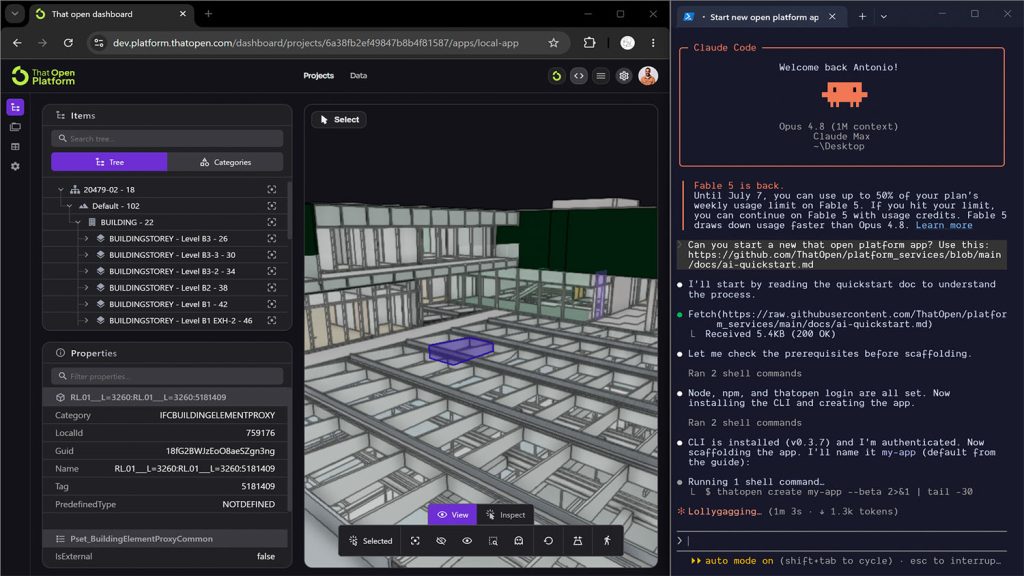Image resolution: width=1024 pixels, height=576 pixels.
Task: Open the Learn more link in terminal
Action: tap(944, 225)
